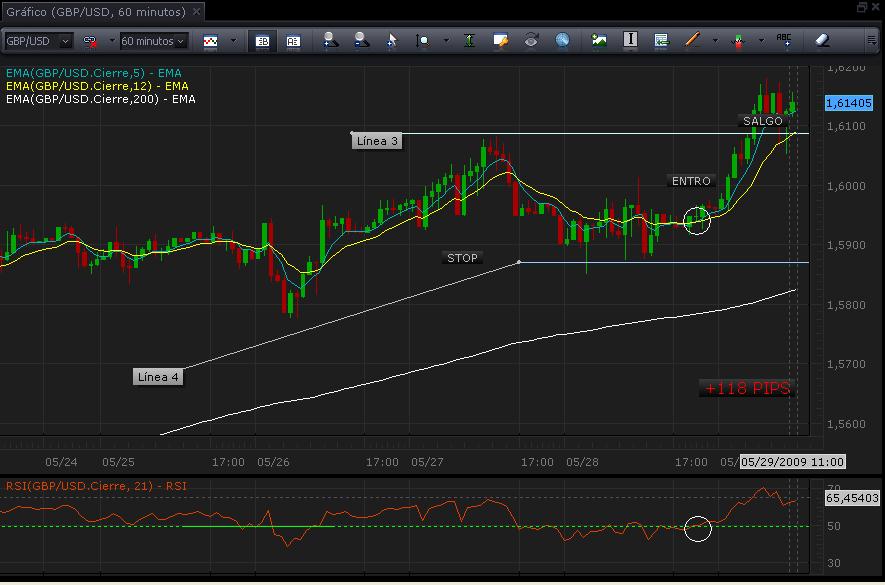Open the toolbar options menu at far right

(x=871, y=41)
